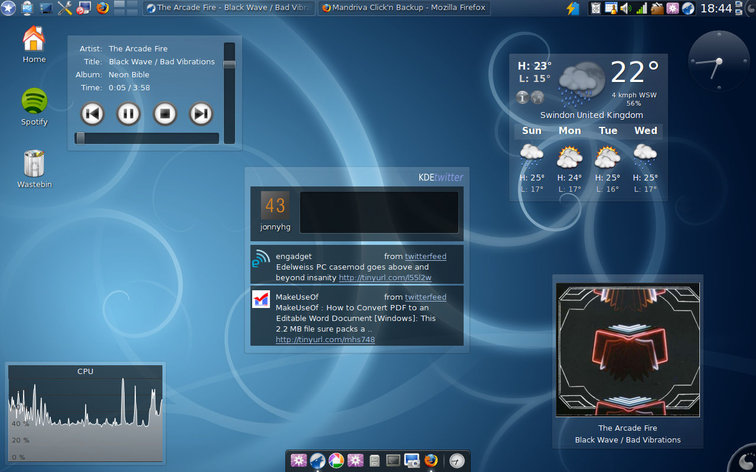Image resolution: width=756 pixels, height=472 pixels.
Task: Open the tinyurl.com/mhs748 link
Action: pos(325,339)
